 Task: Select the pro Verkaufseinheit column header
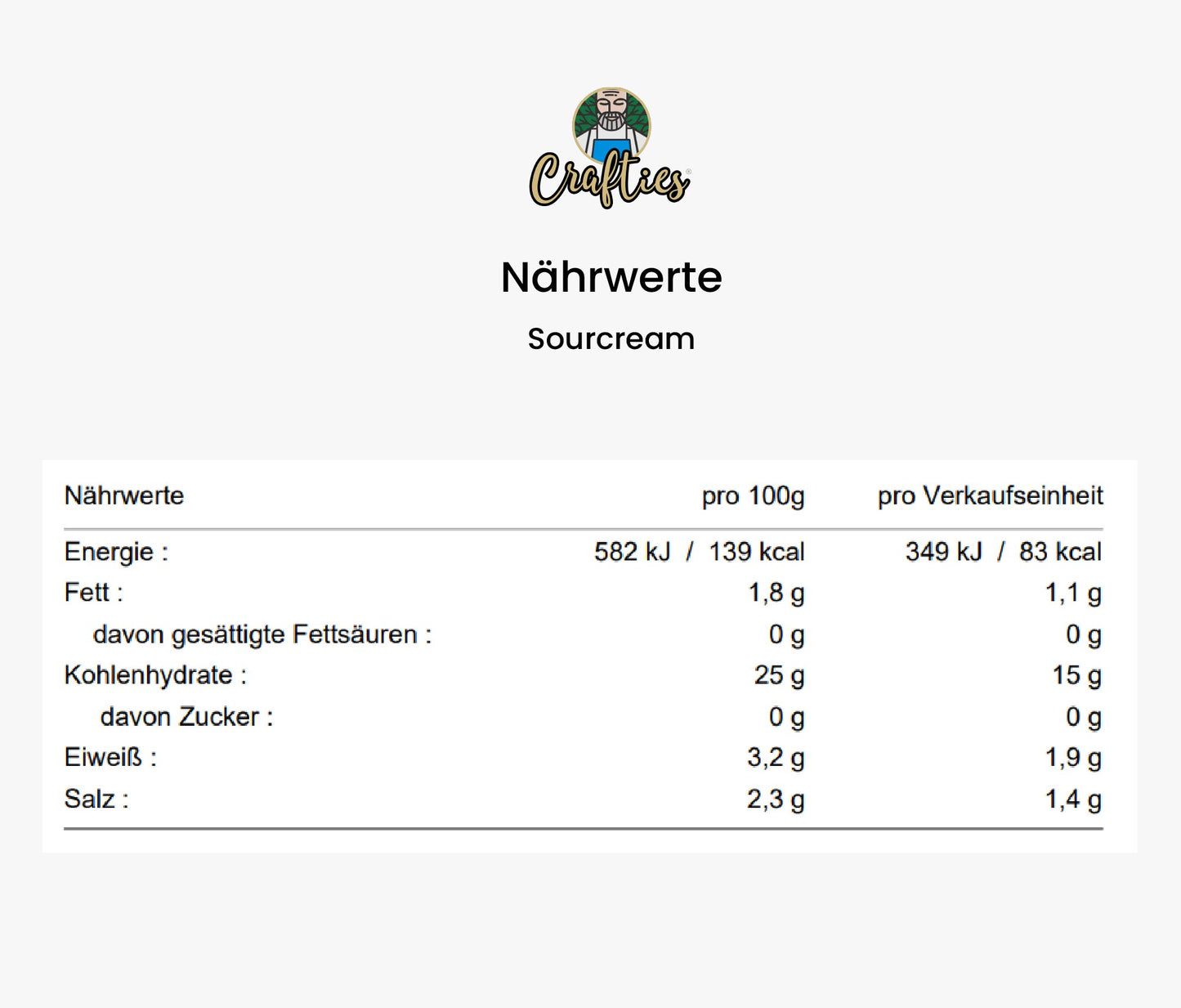[990, 495]
